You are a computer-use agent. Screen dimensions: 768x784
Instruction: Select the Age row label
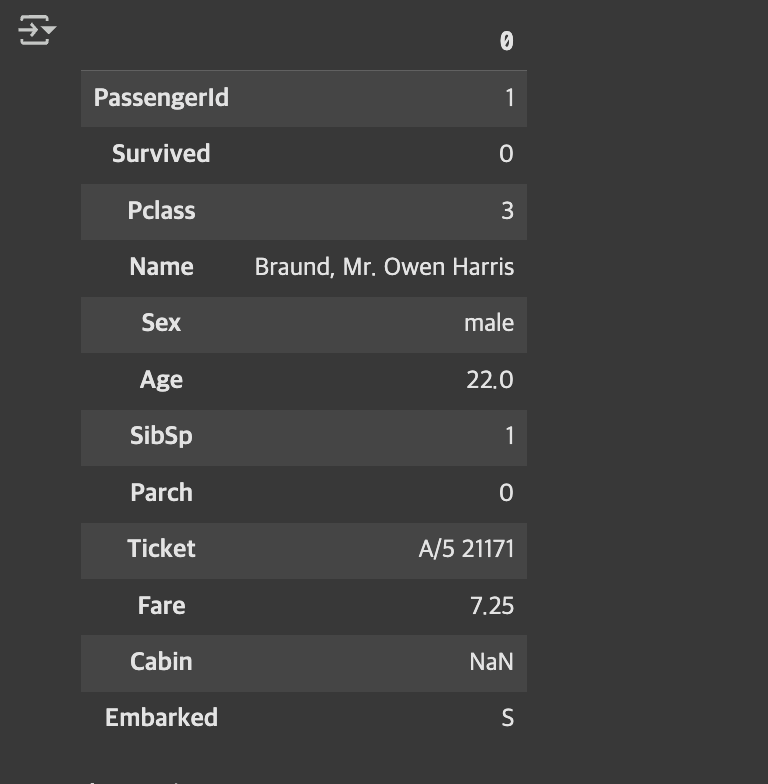coord(161,380)
